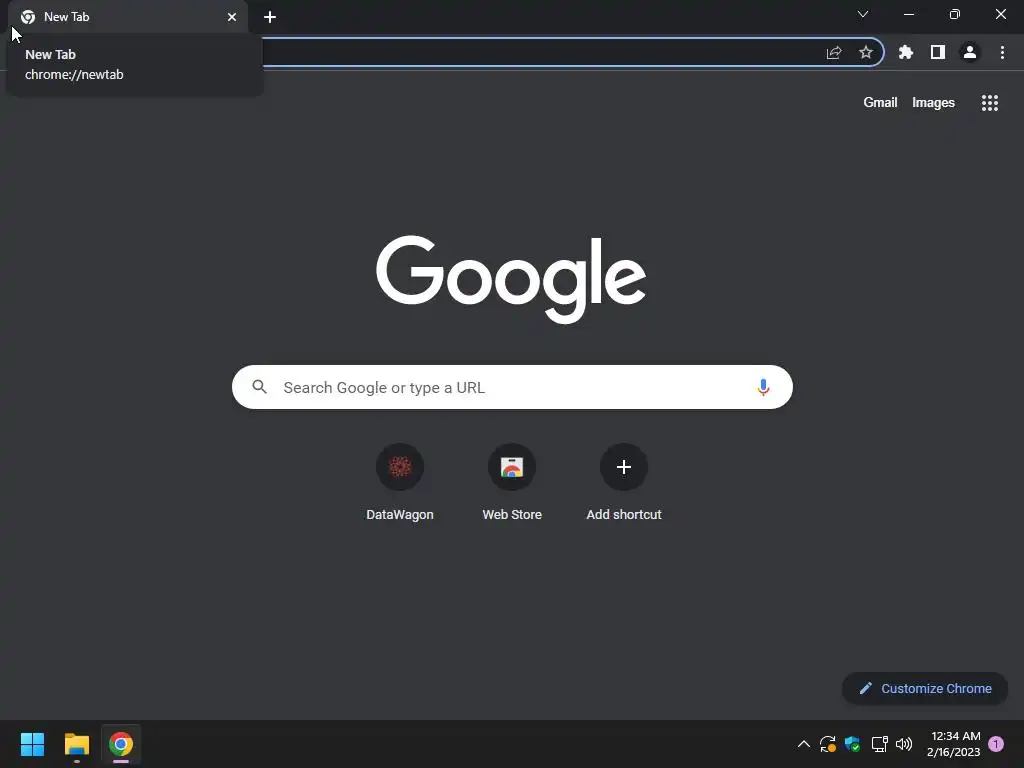
Task: Click the Customize Chrome button
Action: [x=925, y=688]
